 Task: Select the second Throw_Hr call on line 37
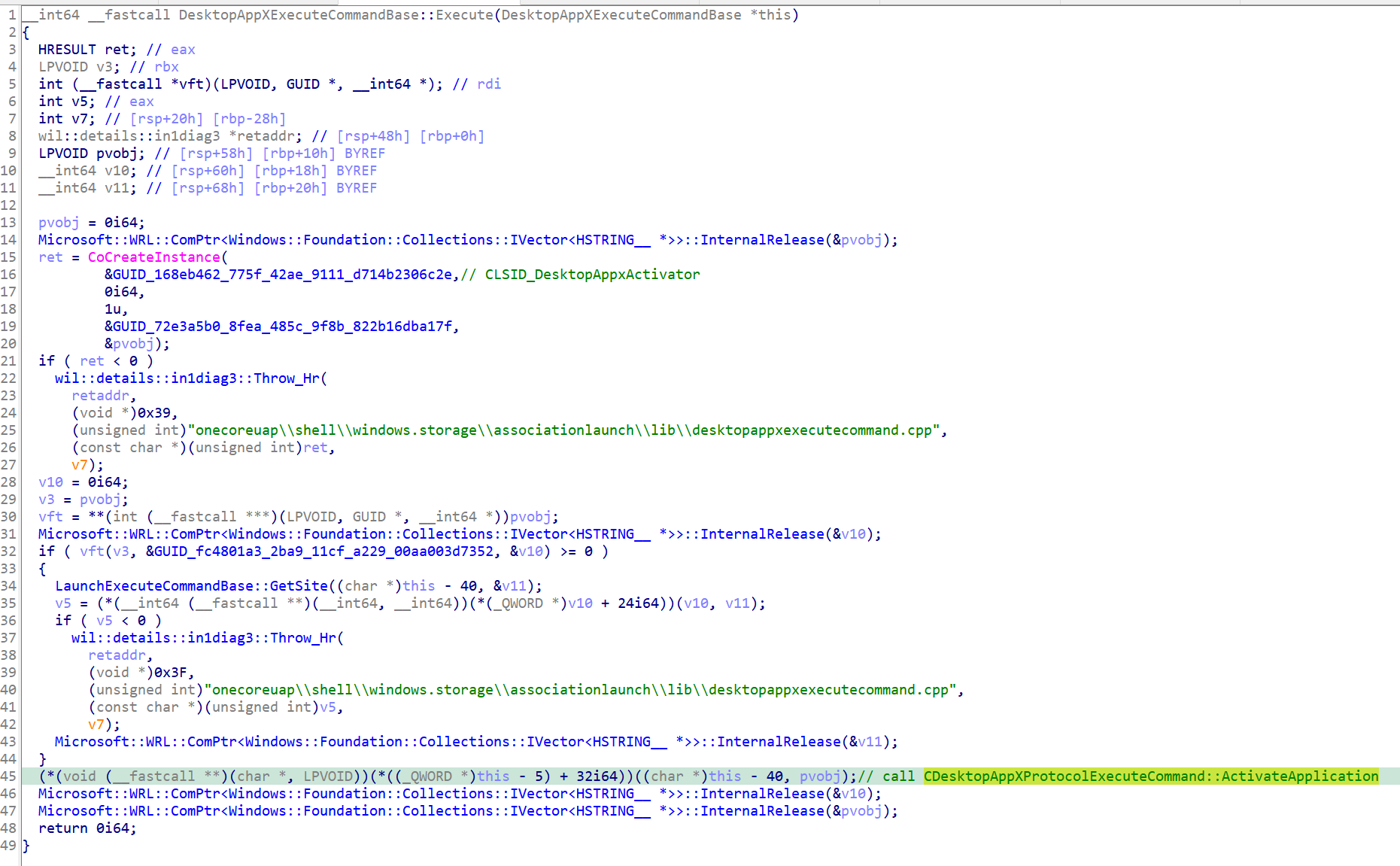coord(205,638)
